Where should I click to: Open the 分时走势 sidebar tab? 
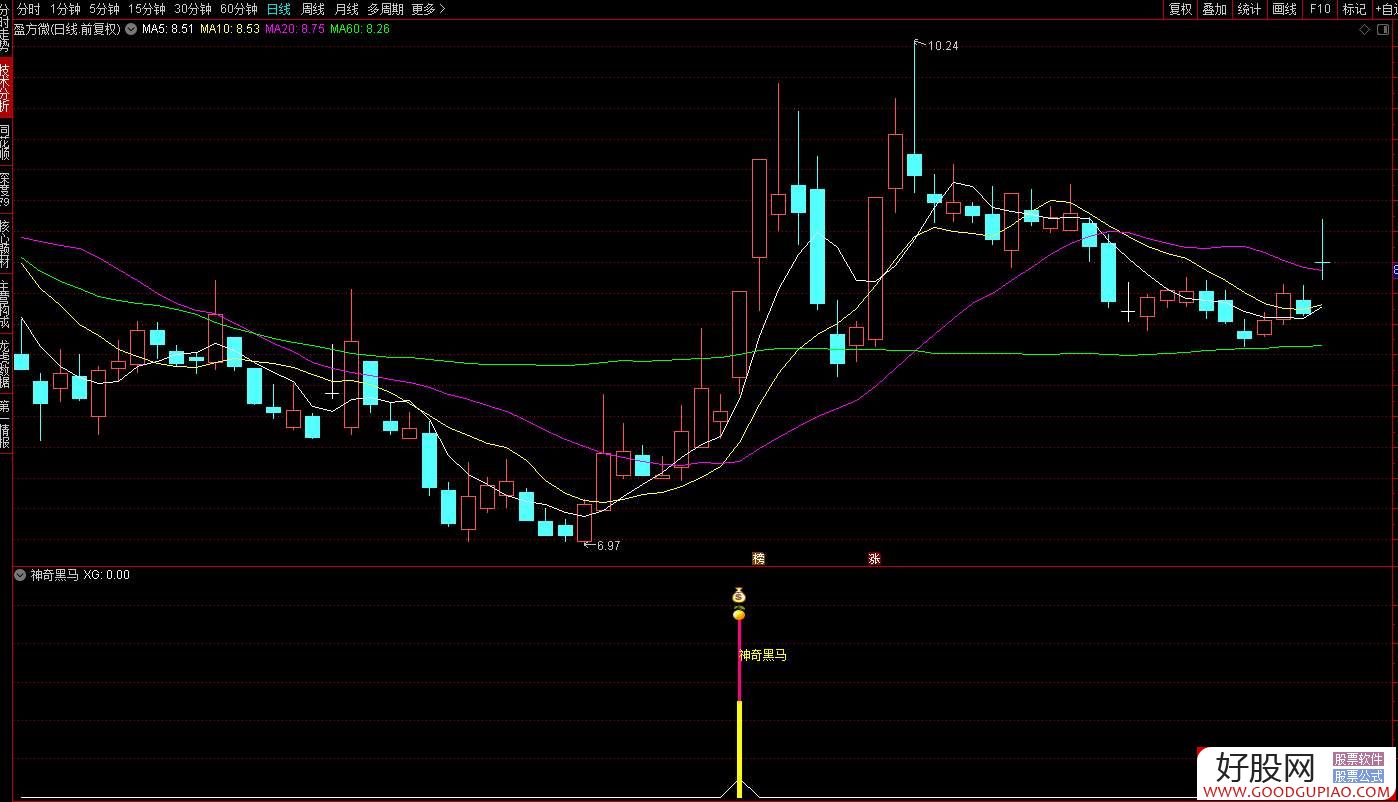click(5, 28)
